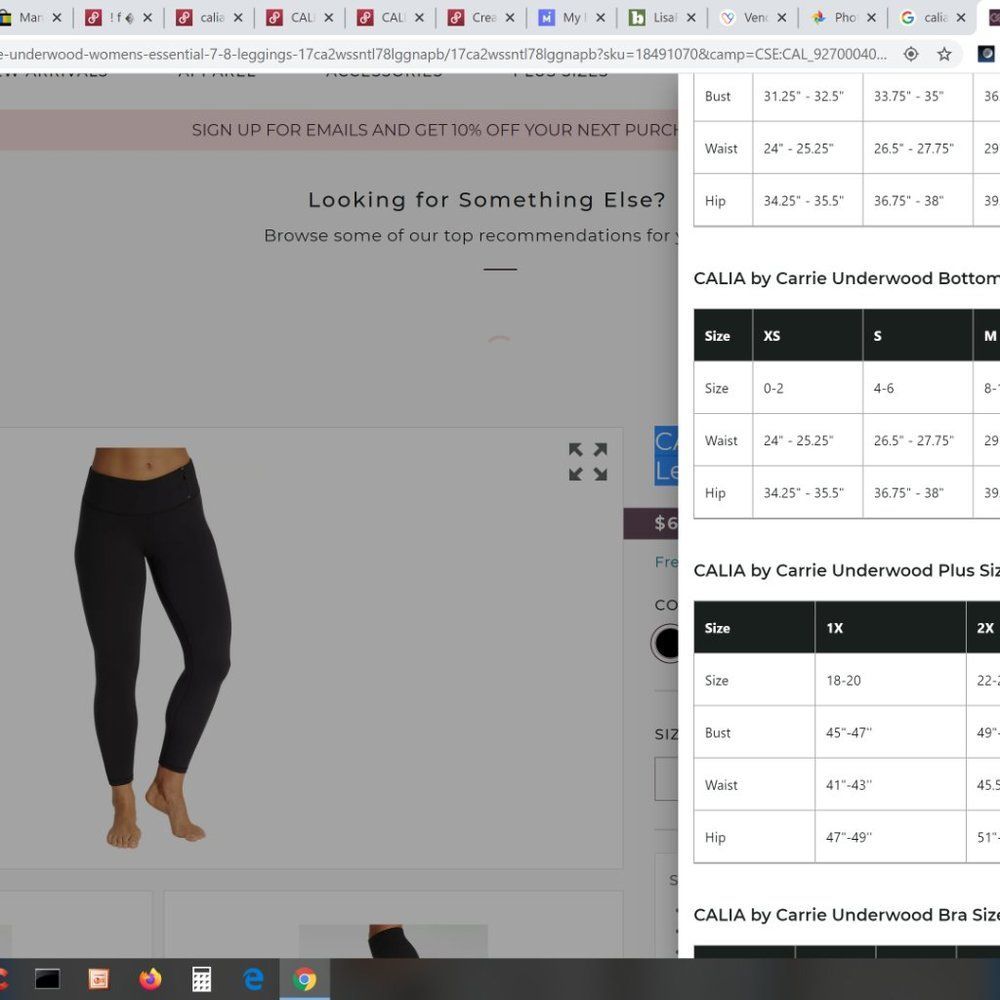Screen dimensions: 1000x1000
Task: Click the Bust value "31.25" - 32.5""
Action: tap(804, 96)
